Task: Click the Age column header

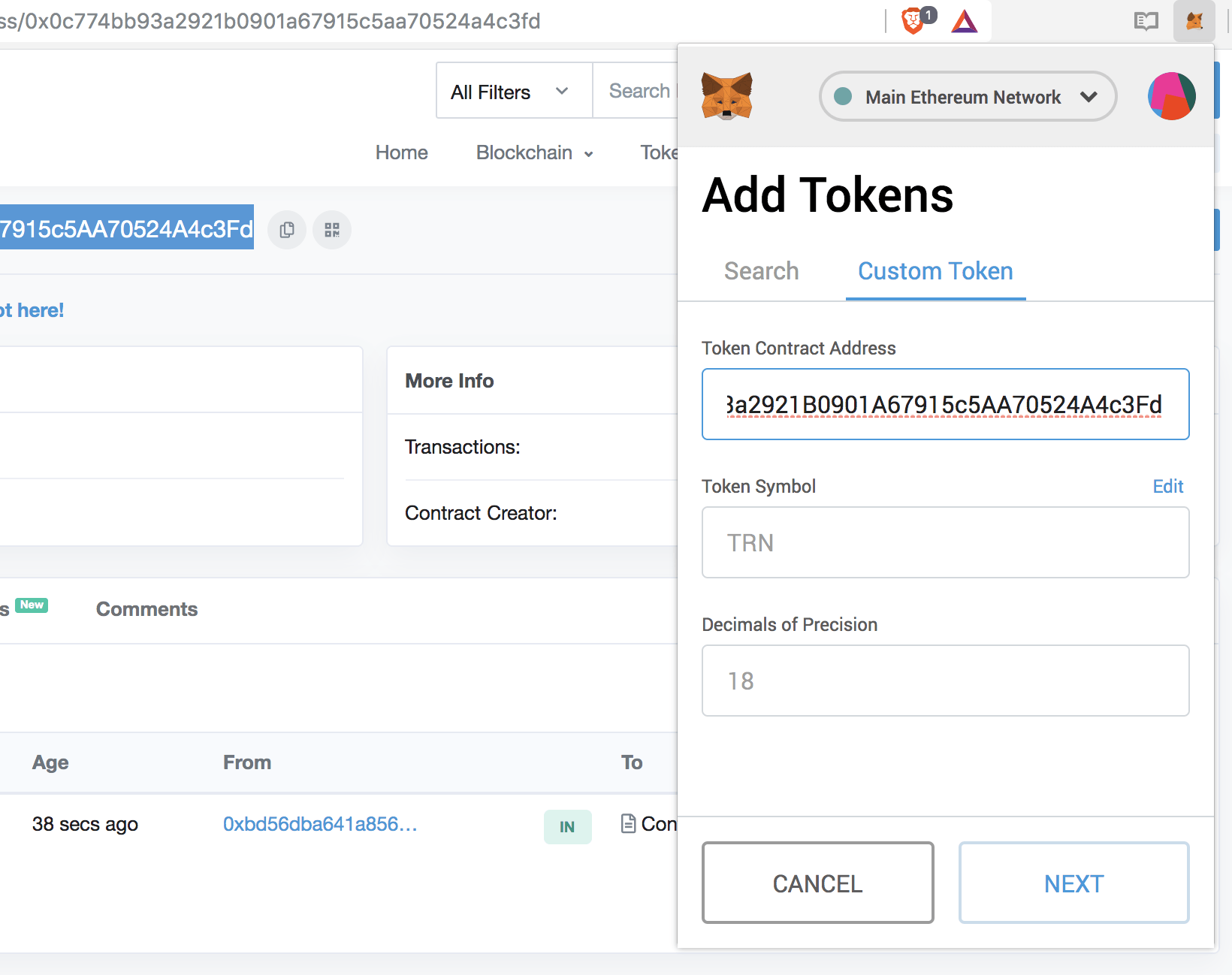Action: coord(50,762)
